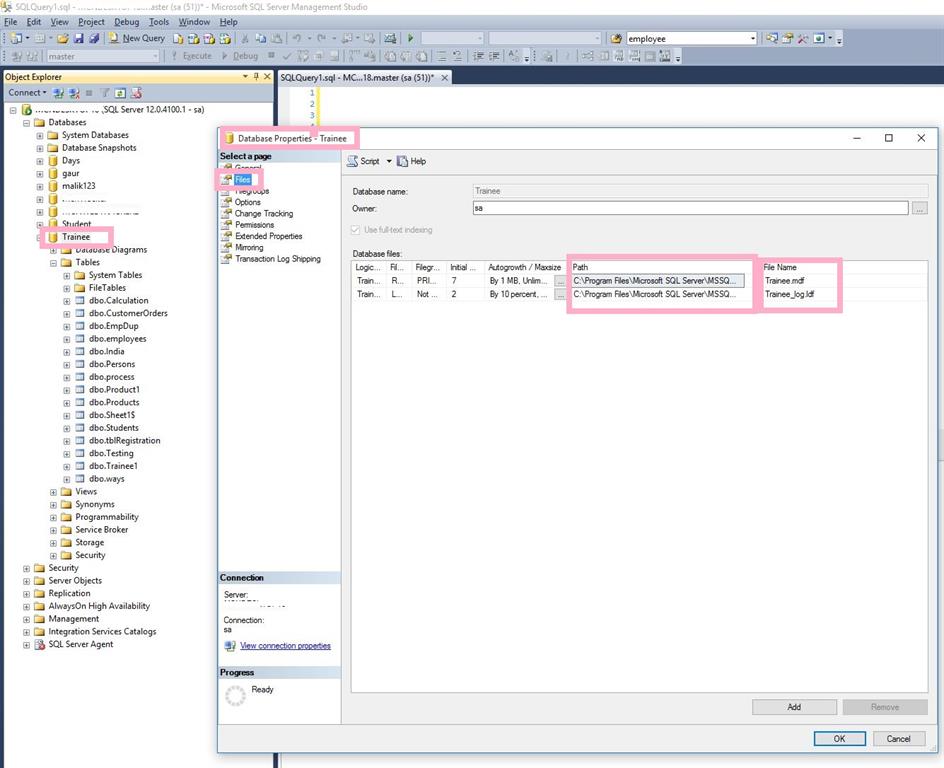Screen dimensions: 944x768
Task: Open Help in the Database Properties dialog
Action: pyautogui.click(x=411, y=161)
